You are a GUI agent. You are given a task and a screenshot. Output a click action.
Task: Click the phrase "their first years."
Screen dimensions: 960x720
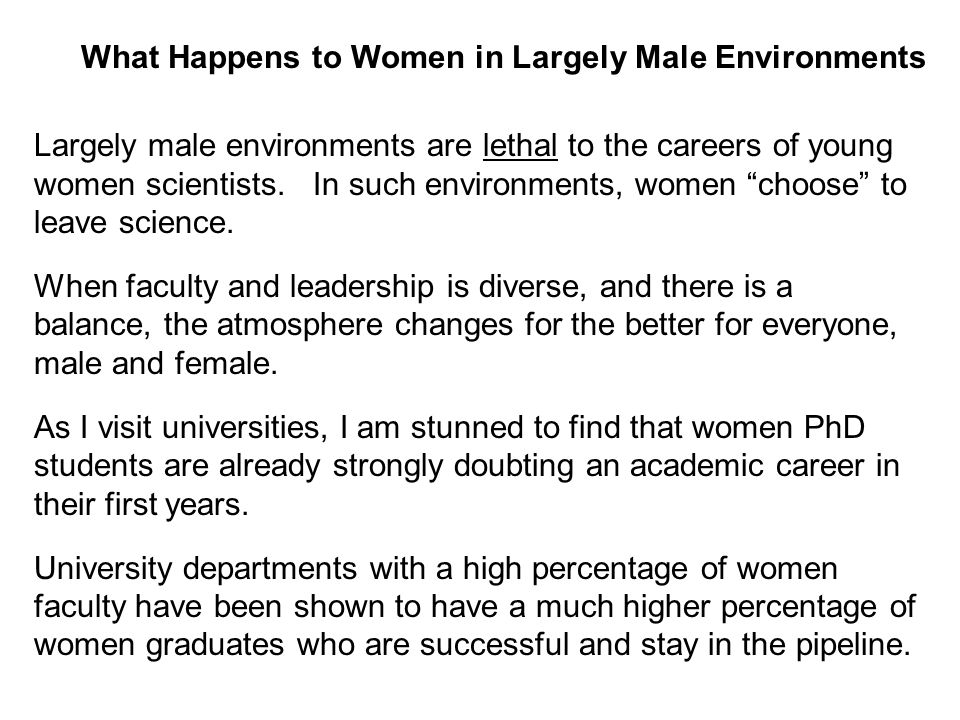141,504
